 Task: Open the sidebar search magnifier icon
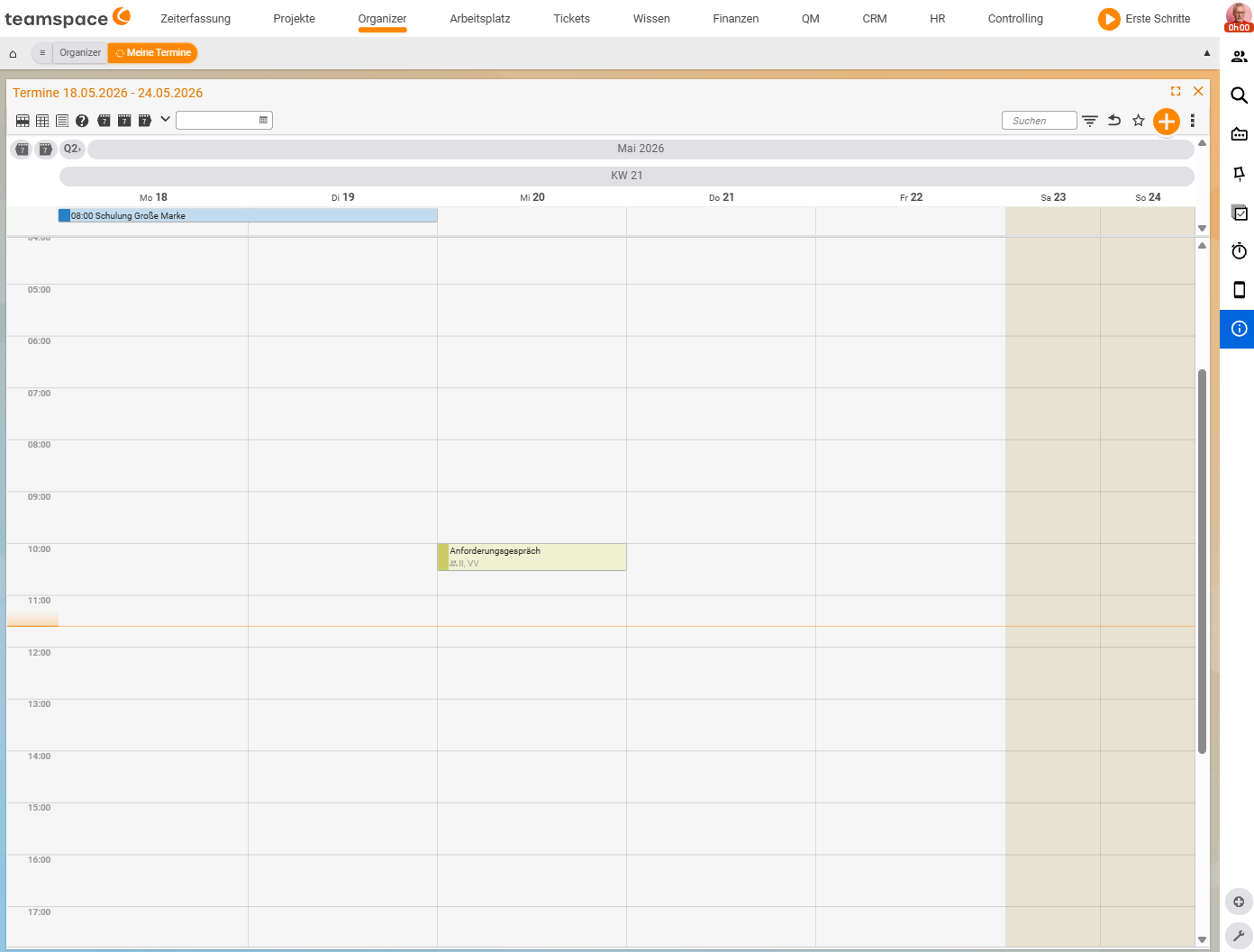coord(1240,95)
